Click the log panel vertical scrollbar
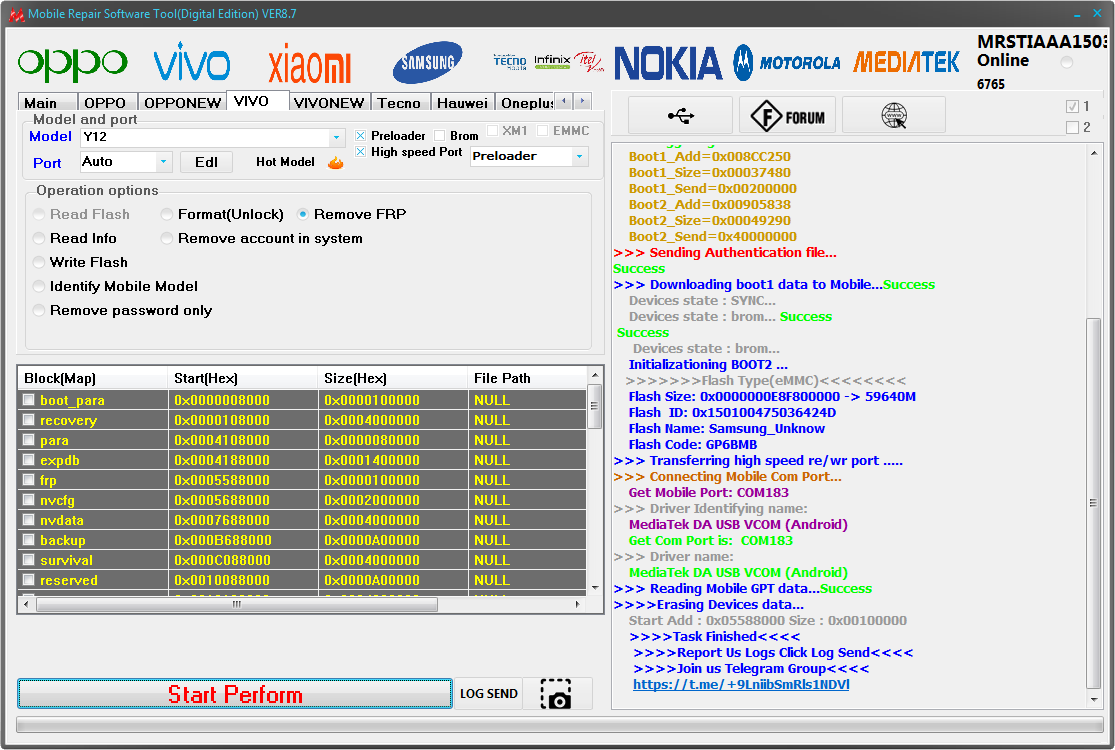1115x750 pixels. coord(1093,503)
